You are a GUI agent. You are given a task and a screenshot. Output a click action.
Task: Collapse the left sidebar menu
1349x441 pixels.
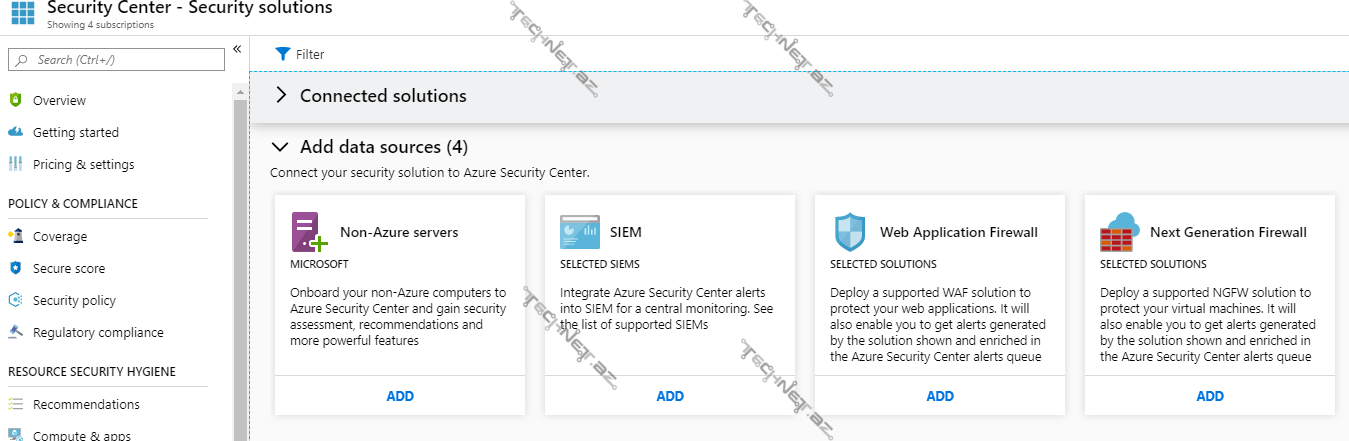(237, 49)
